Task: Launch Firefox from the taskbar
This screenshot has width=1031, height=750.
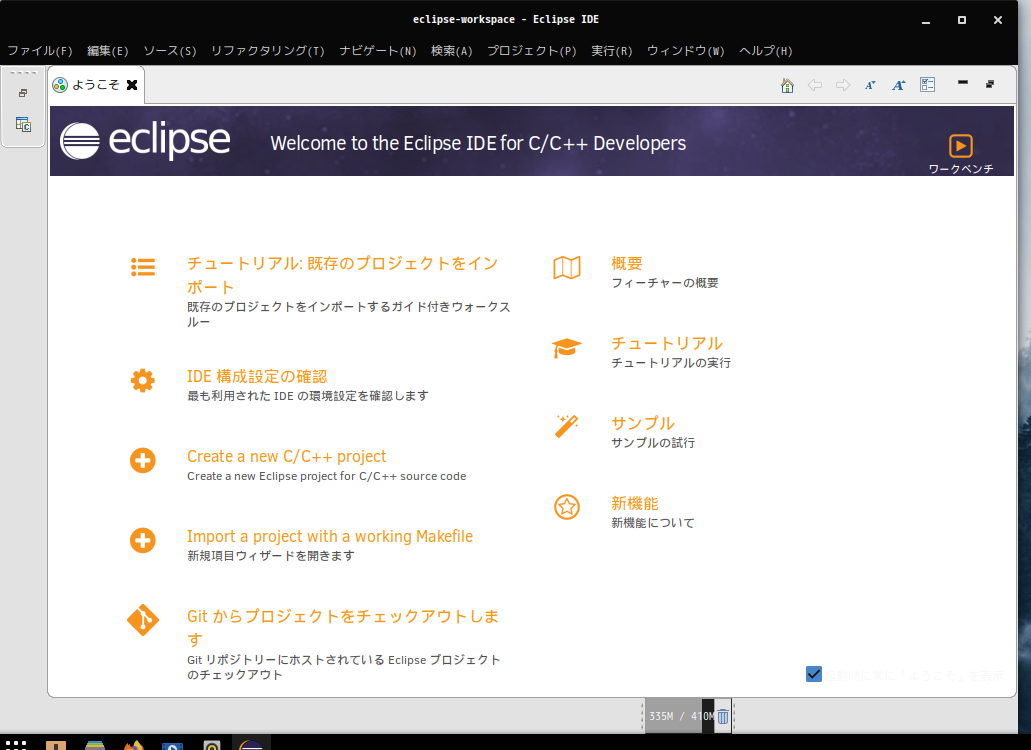Action: tap(133, 745)
